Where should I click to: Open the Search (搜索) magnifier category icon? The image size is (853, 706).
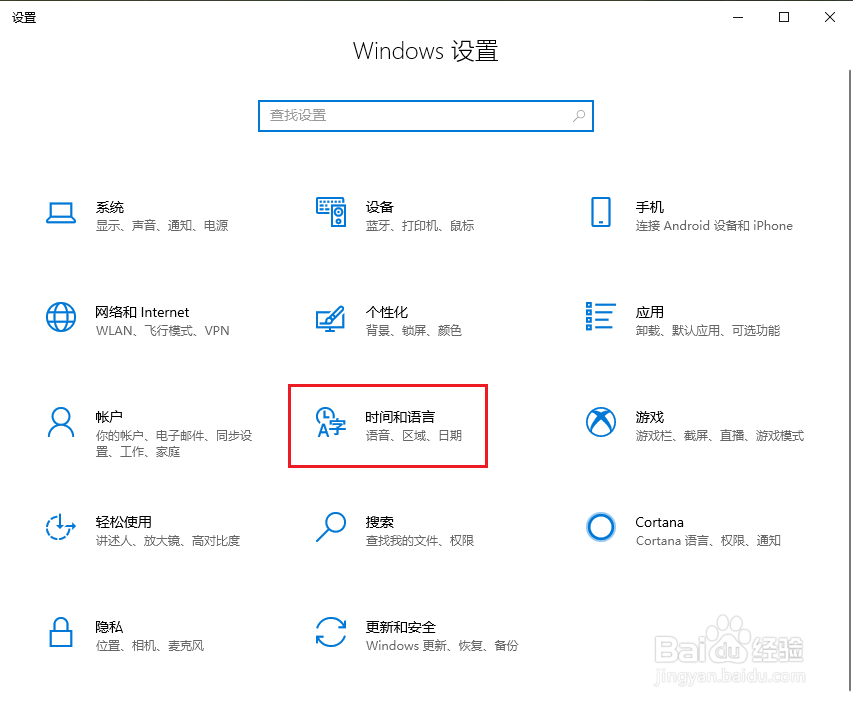(331, 527)
